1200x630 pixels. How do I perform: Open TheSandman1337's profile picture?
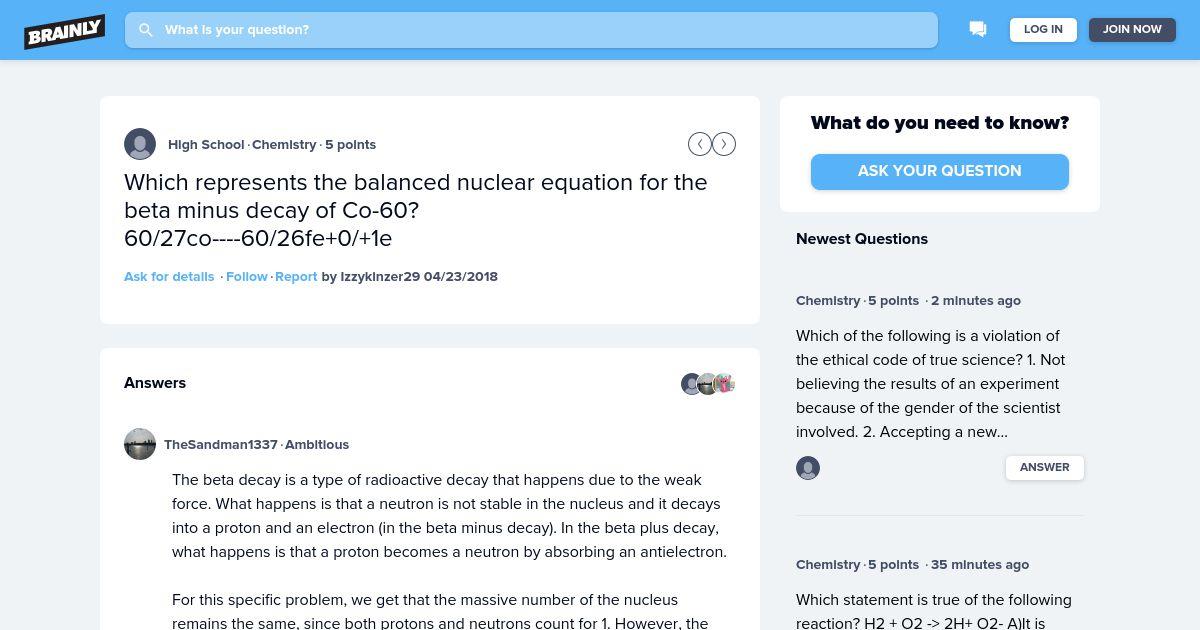coord(140,444)
